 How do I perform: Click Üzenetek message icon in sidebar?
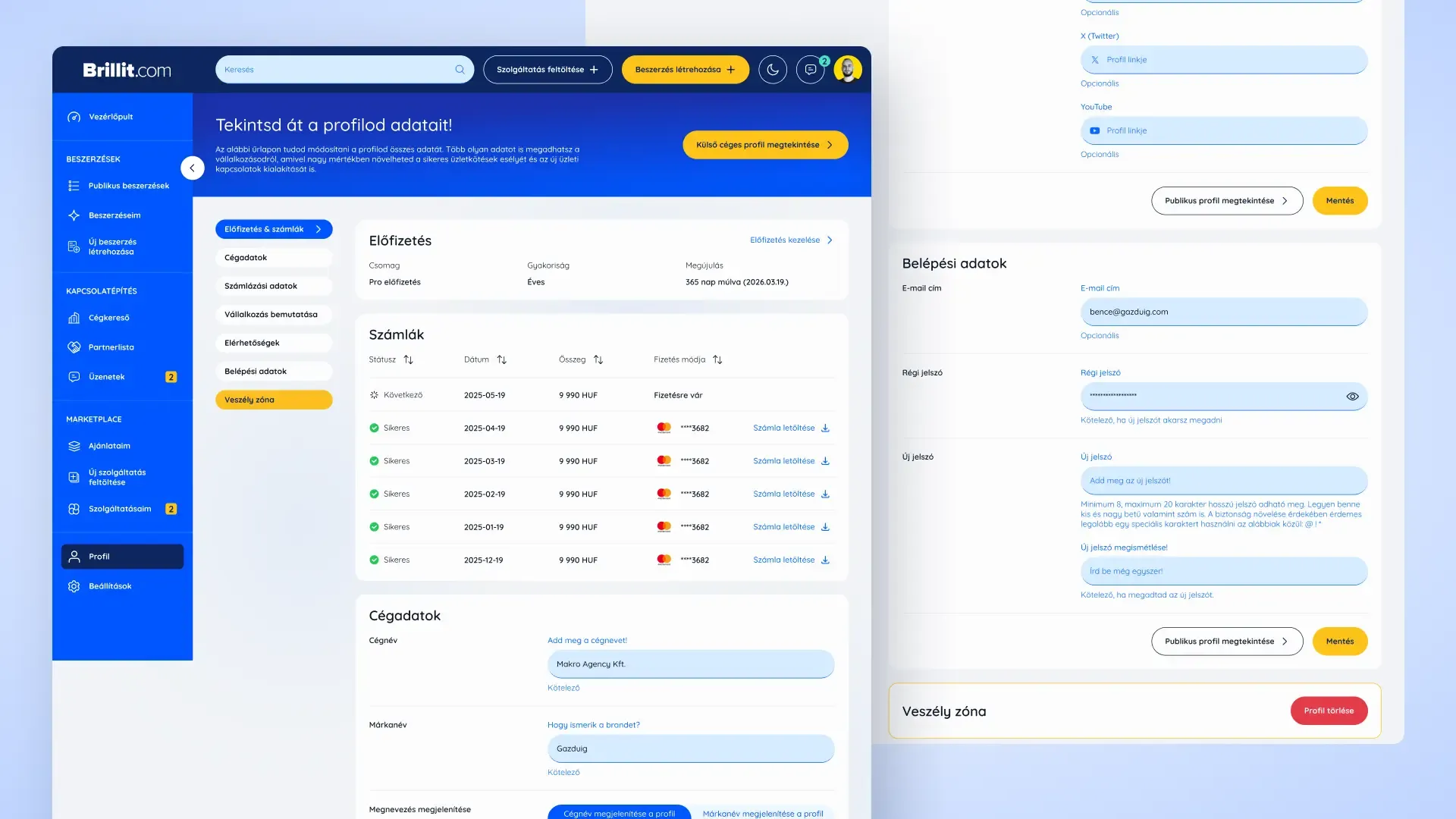coord(74,377)
